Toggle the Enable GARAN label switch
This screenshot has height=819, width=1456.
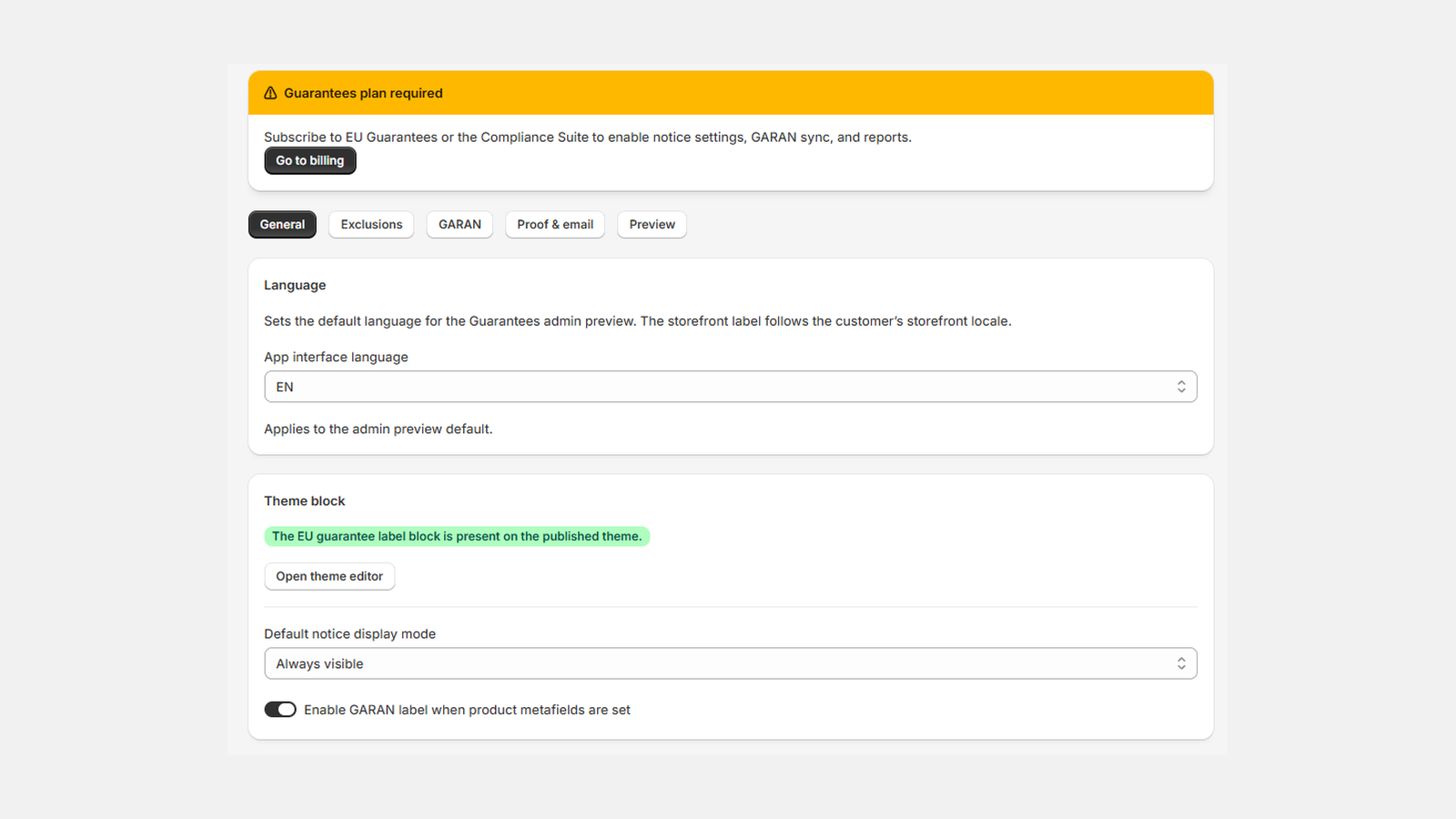[280, 710]
